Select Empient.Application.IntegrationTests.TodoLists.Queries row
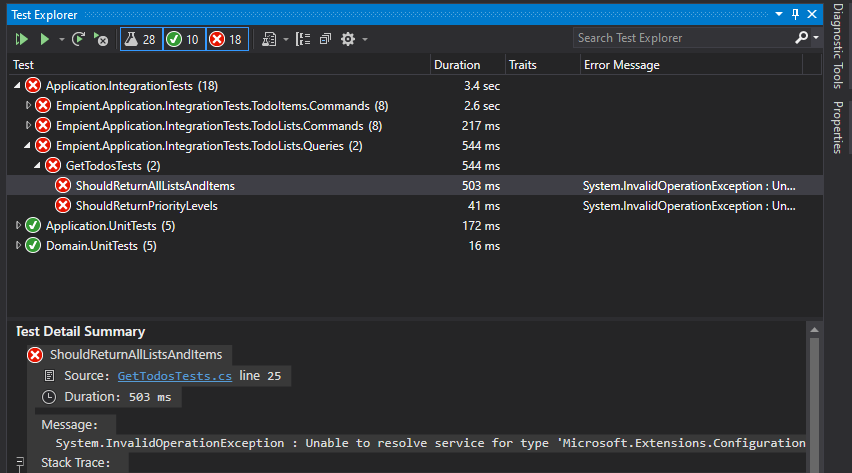852x473 pixels. coord(415,146)
